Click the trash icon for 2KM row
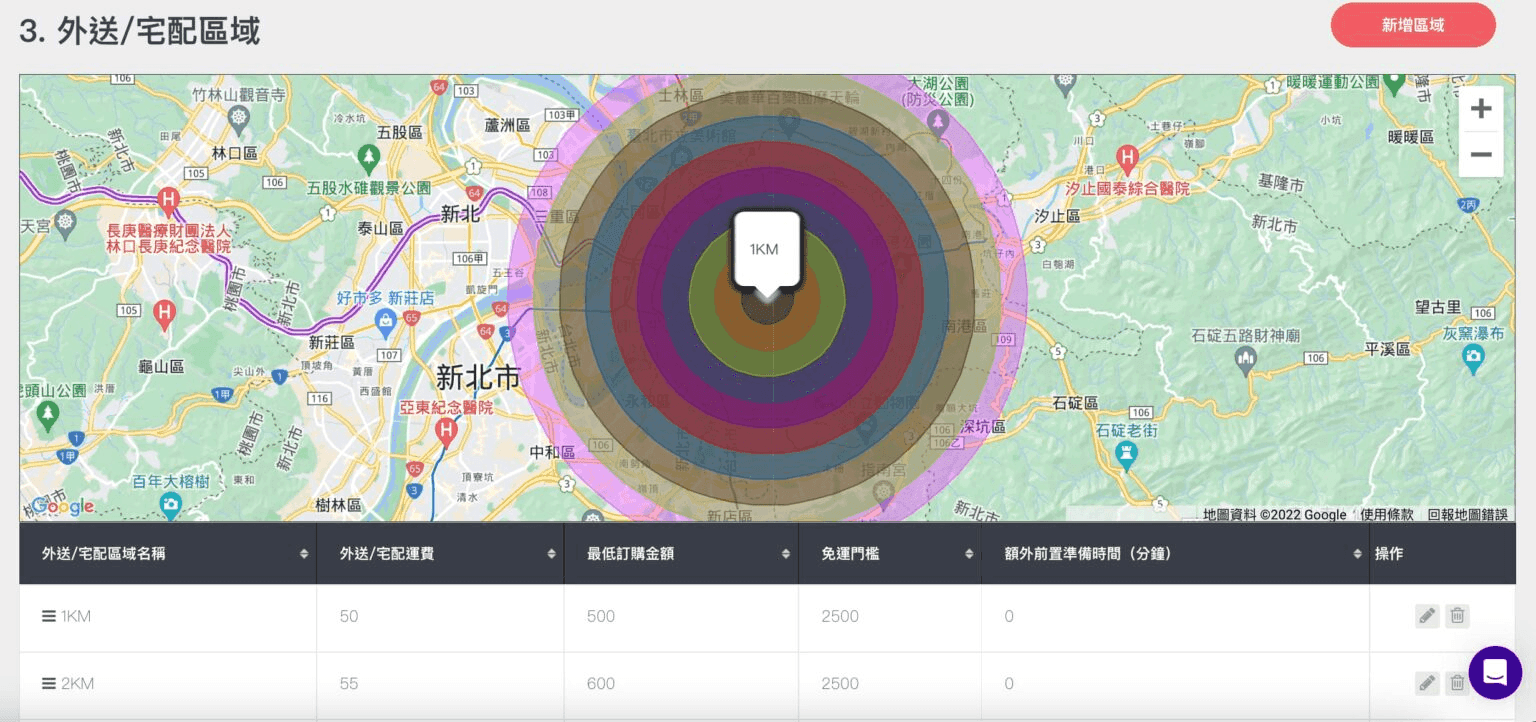The width and height of the screenshot is (1536, 722). tap(1457, 684)
